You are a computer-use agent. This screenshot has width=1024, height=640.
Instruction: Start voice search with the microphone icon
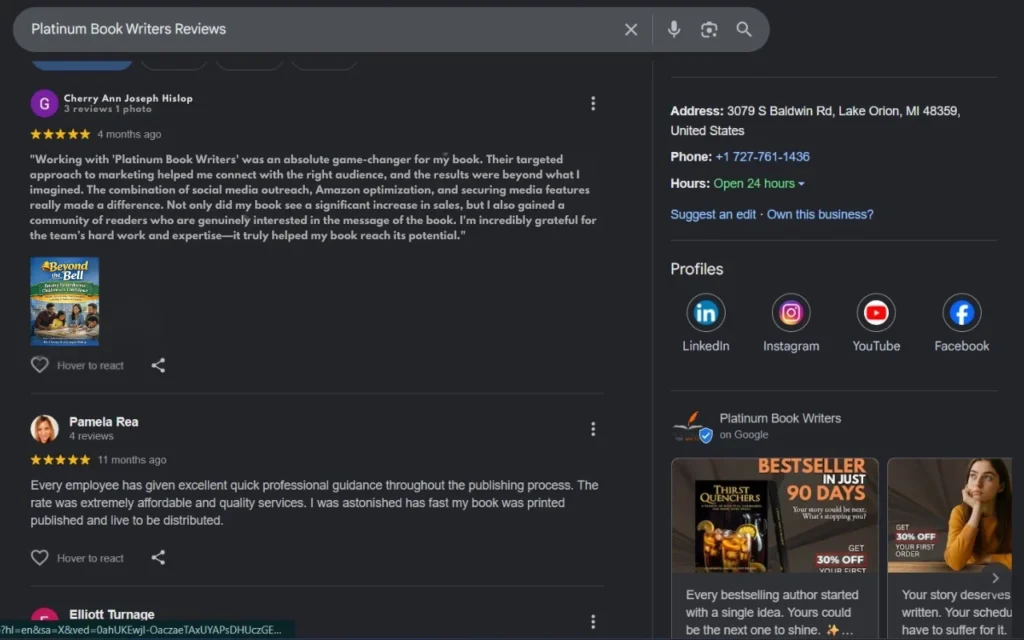coord(674,30)
